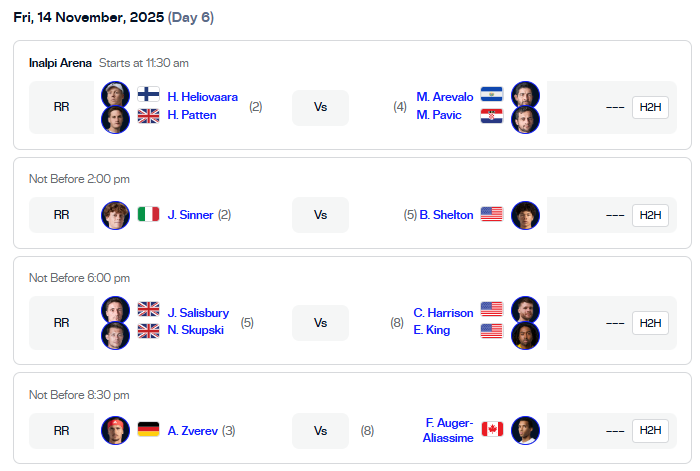Click A. Zverev's player photo

115,430
